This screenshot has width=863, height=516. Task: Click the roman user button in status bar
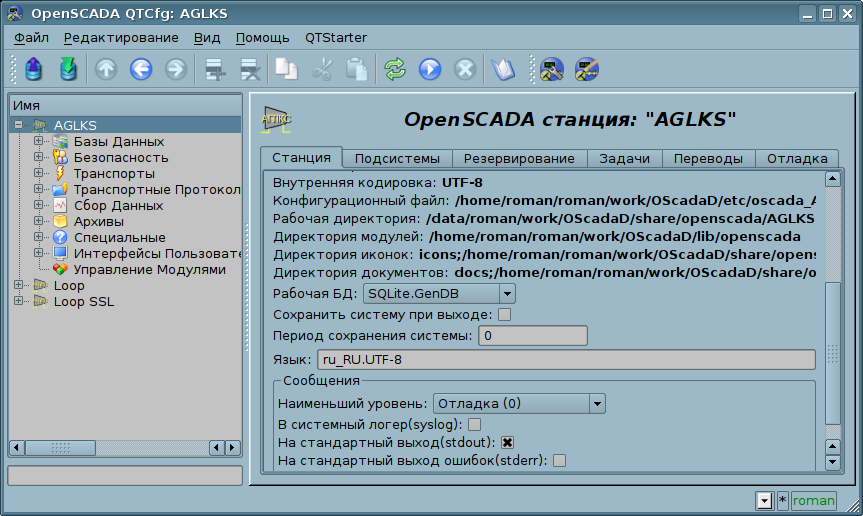813,500
